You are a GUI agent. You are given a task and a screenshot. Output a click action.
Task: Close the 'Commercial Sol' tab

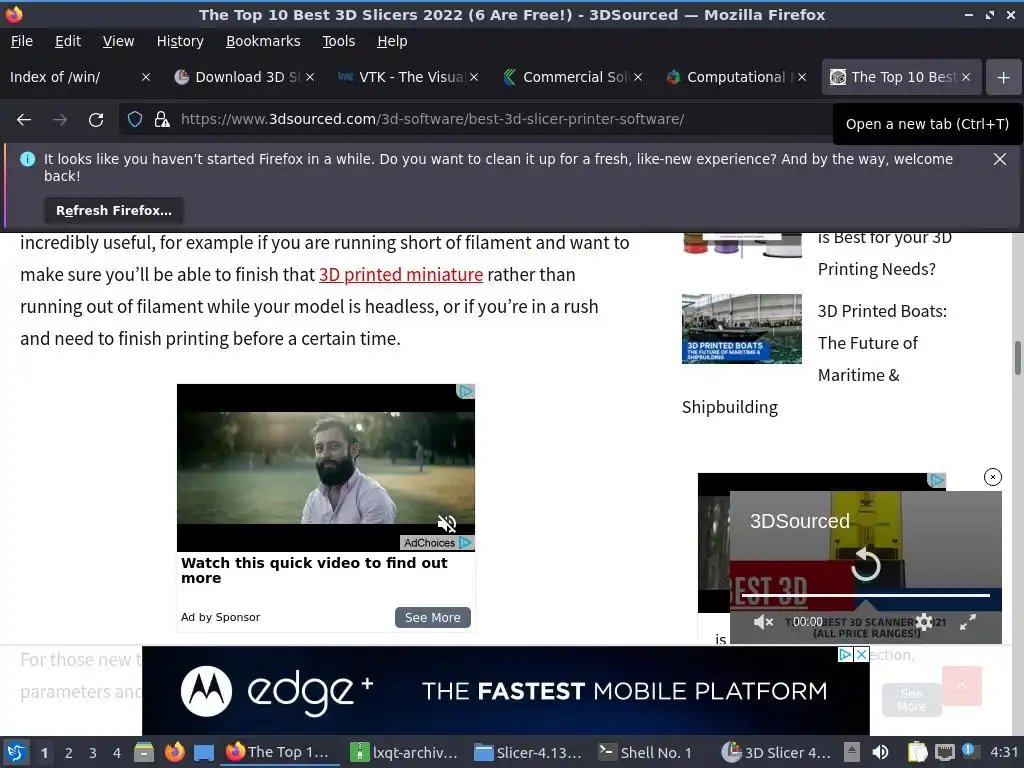(x=638, y=77)
